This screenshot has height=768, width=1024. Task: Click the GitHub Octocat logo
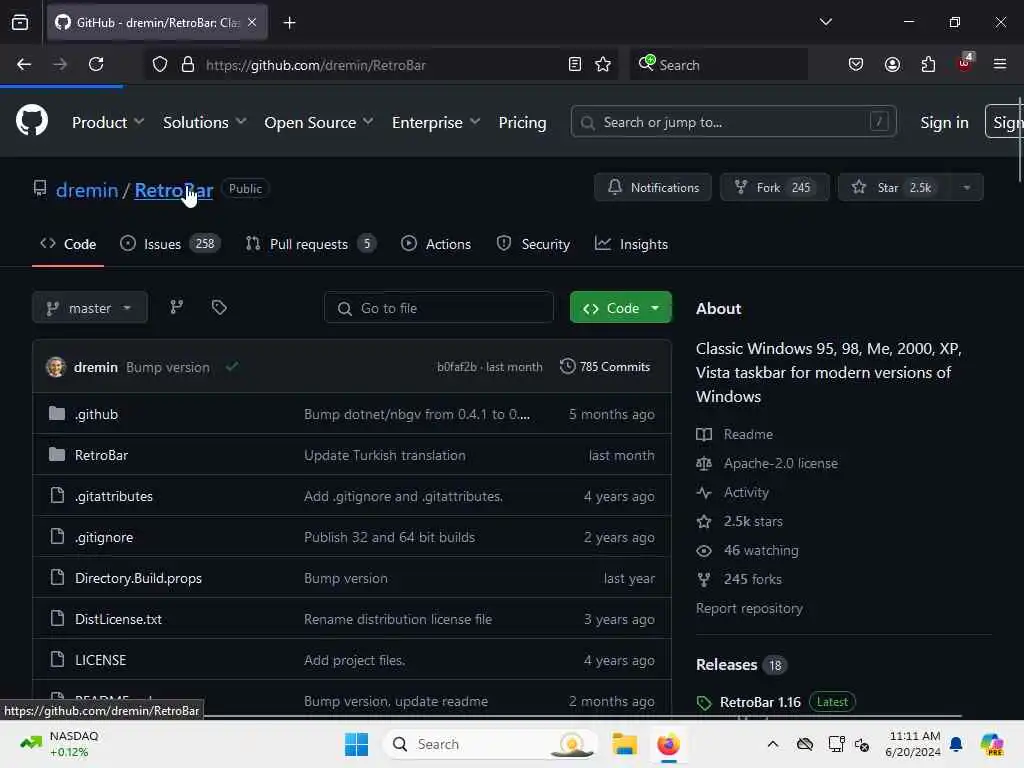pyautogui.click(x=32, y=121)
